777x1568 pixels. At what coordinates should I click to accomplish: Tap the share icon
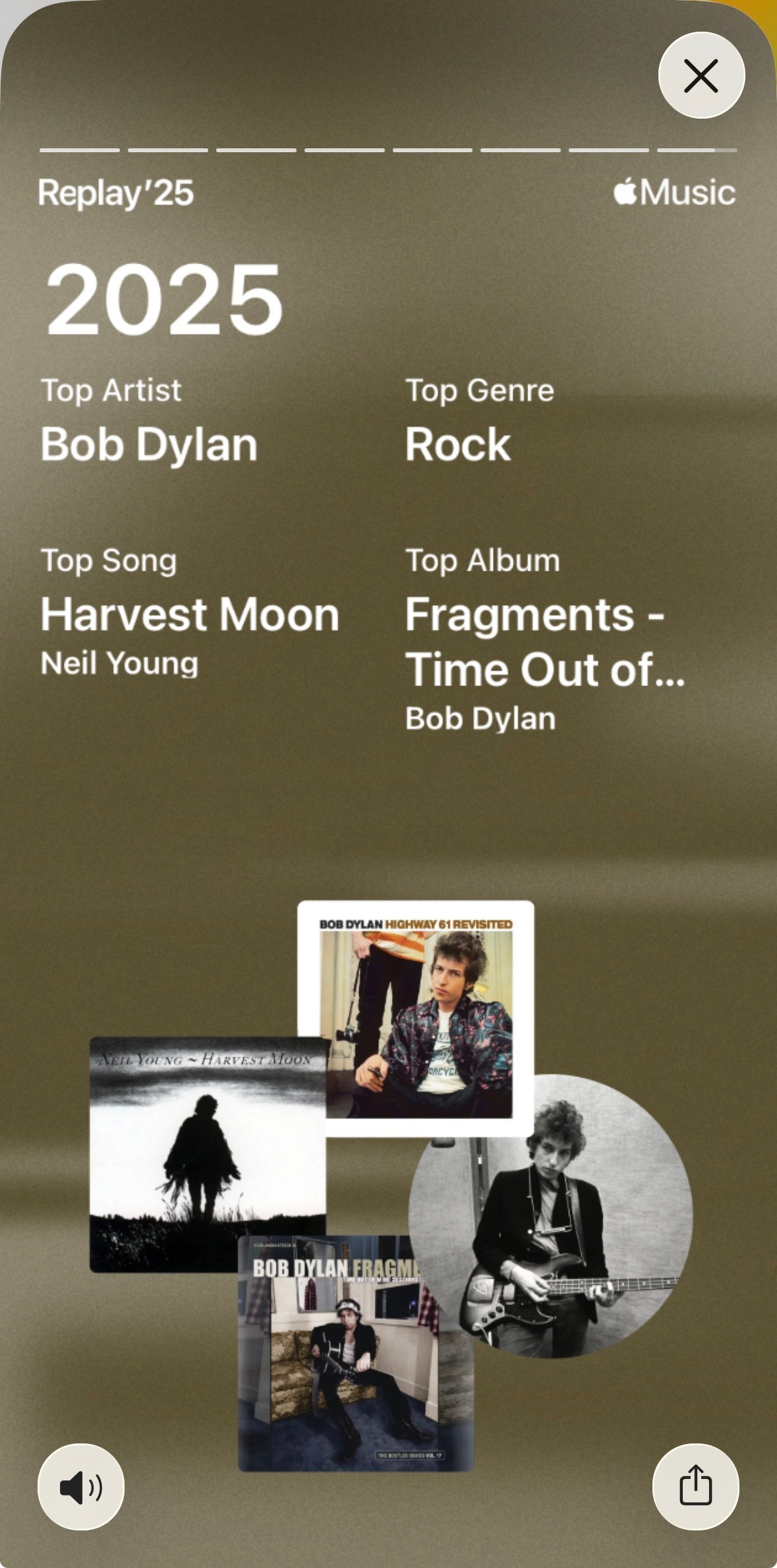[695, 1487]
